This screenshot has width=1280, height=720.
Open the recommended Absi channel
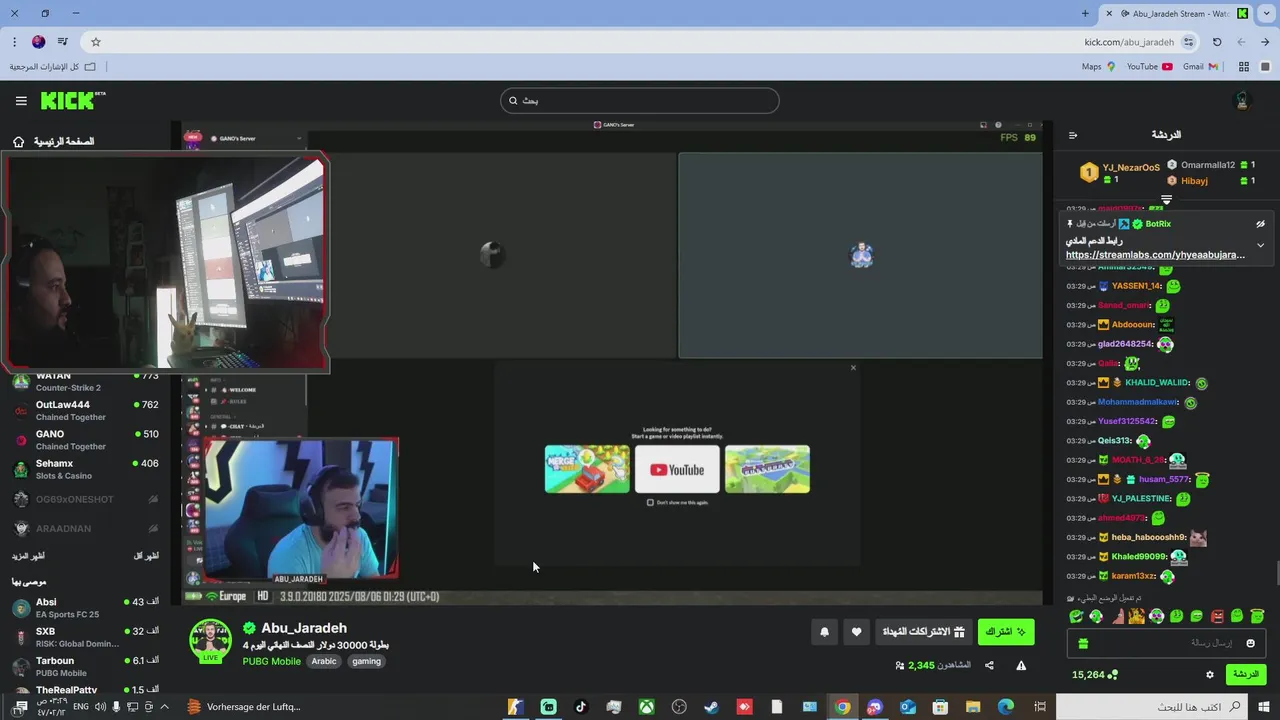[86, 608]
